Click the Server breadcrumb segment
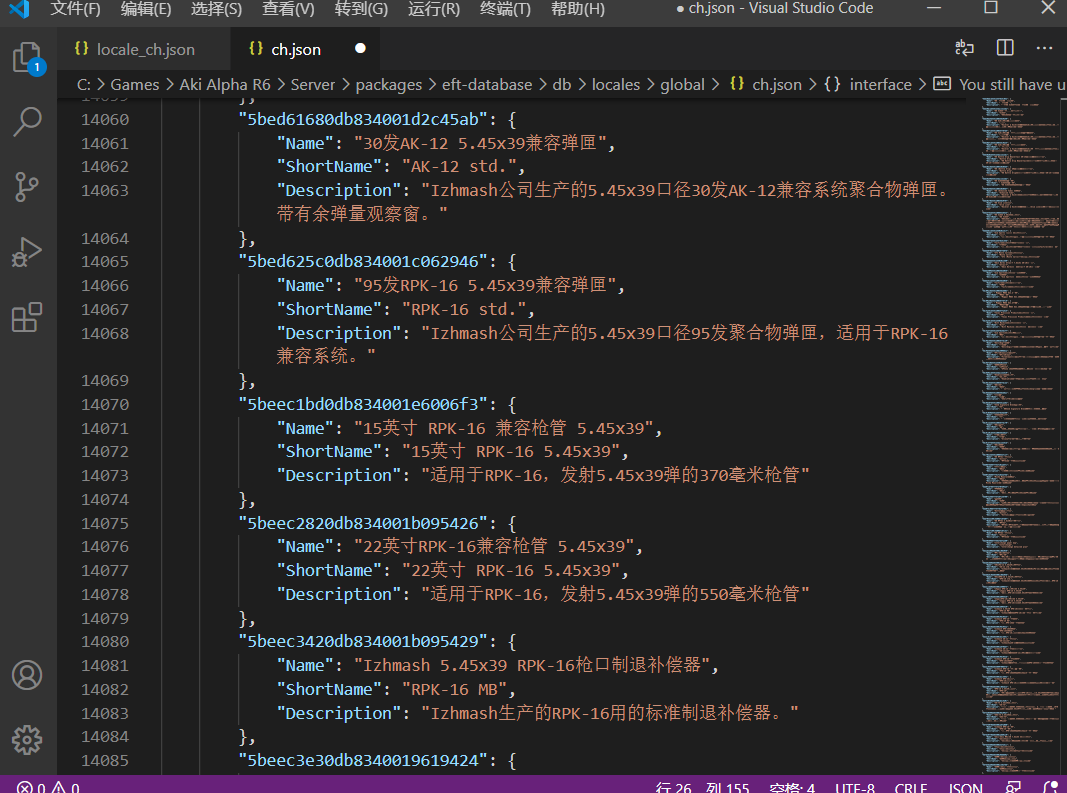Screen dimensions: 1067x793 [313, 84]
